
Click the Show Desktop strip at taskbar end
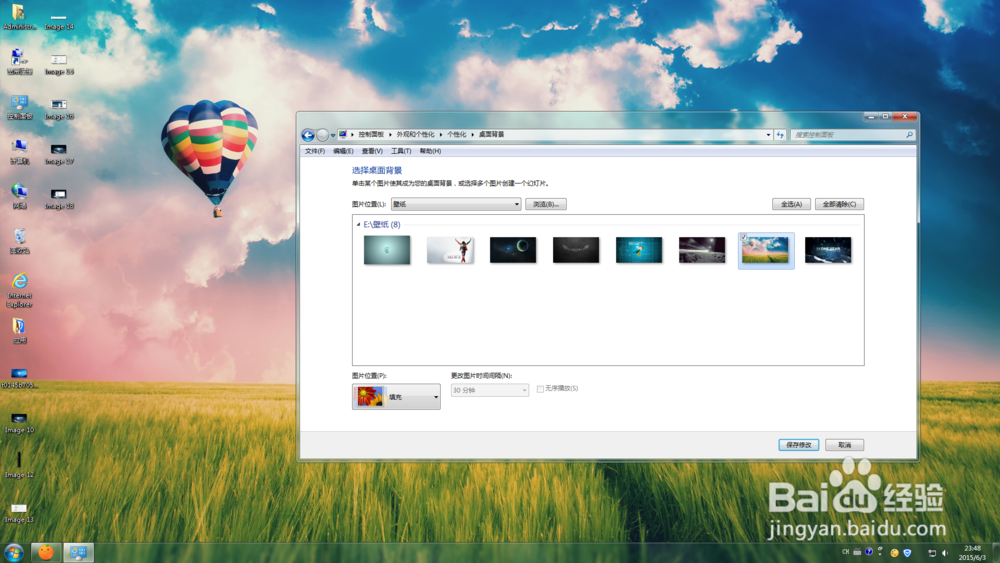click(996, 553)
